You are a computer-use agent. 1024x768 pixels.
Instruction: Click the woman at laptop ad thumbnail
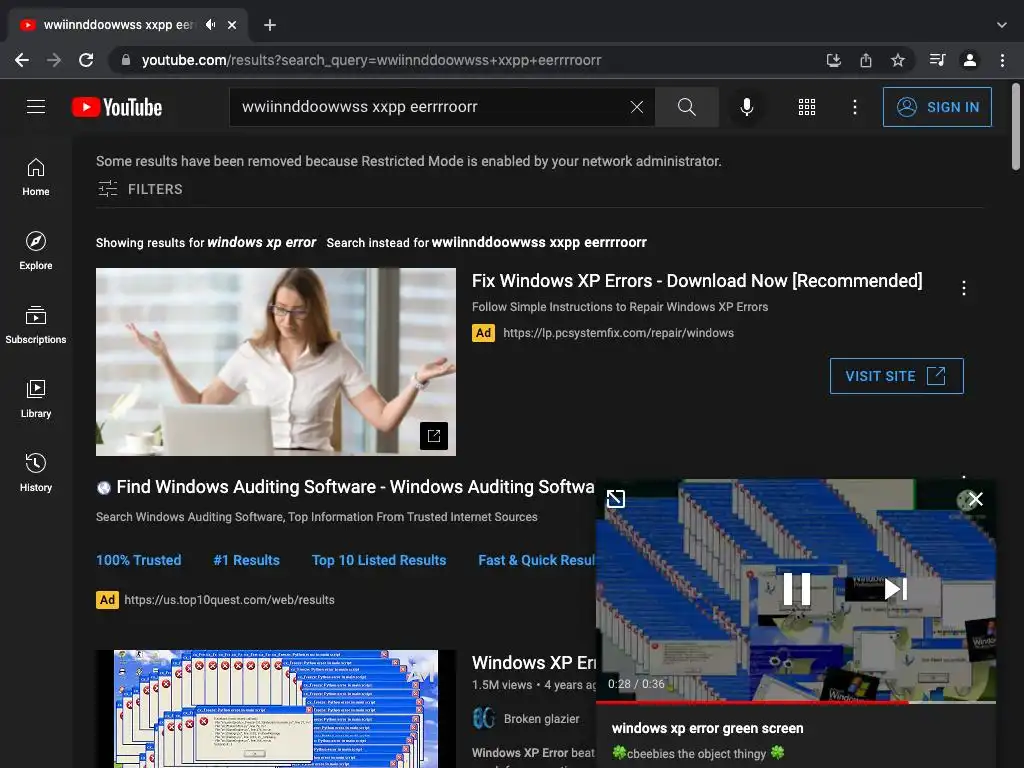coord(276,362)
